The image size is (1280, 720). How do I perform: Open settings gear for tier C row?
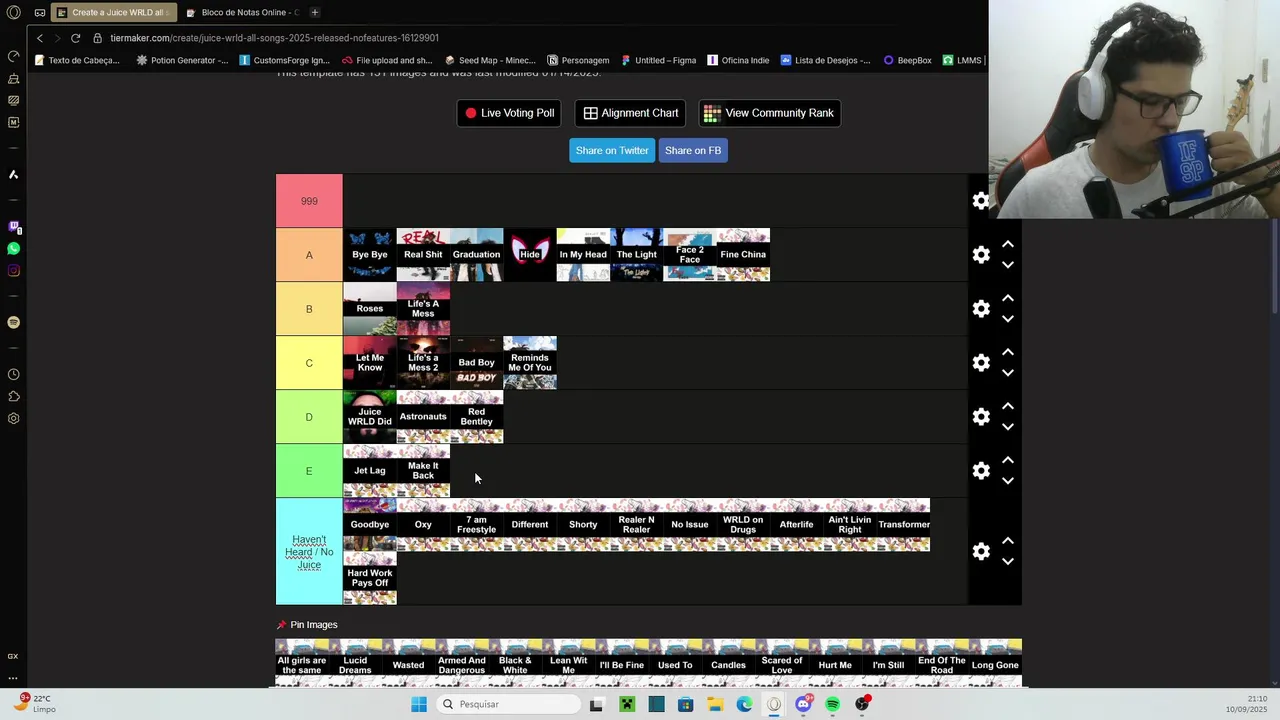(x=981, y=363)
